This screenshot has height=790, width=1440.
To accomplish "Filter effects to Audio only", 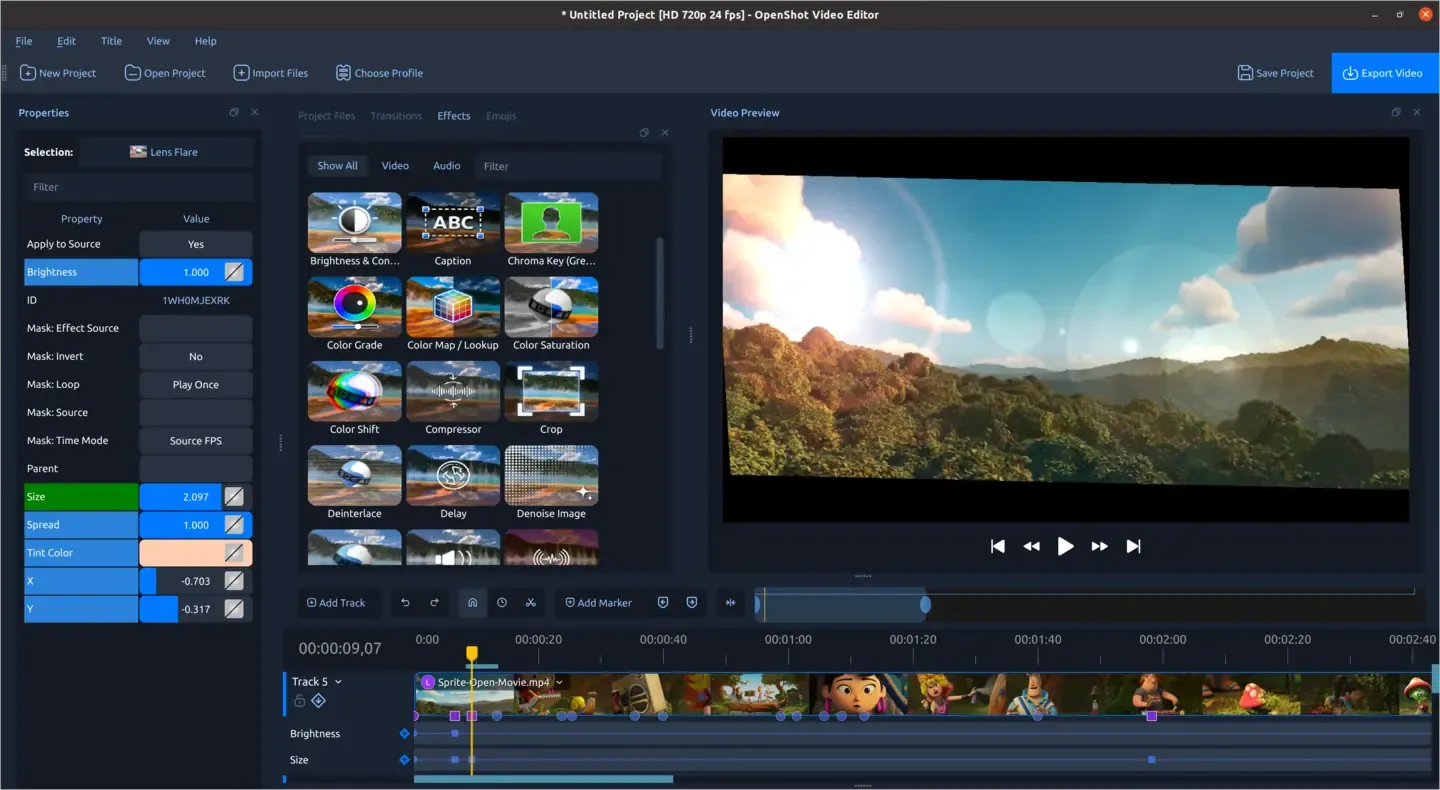I will coord(447,166).
